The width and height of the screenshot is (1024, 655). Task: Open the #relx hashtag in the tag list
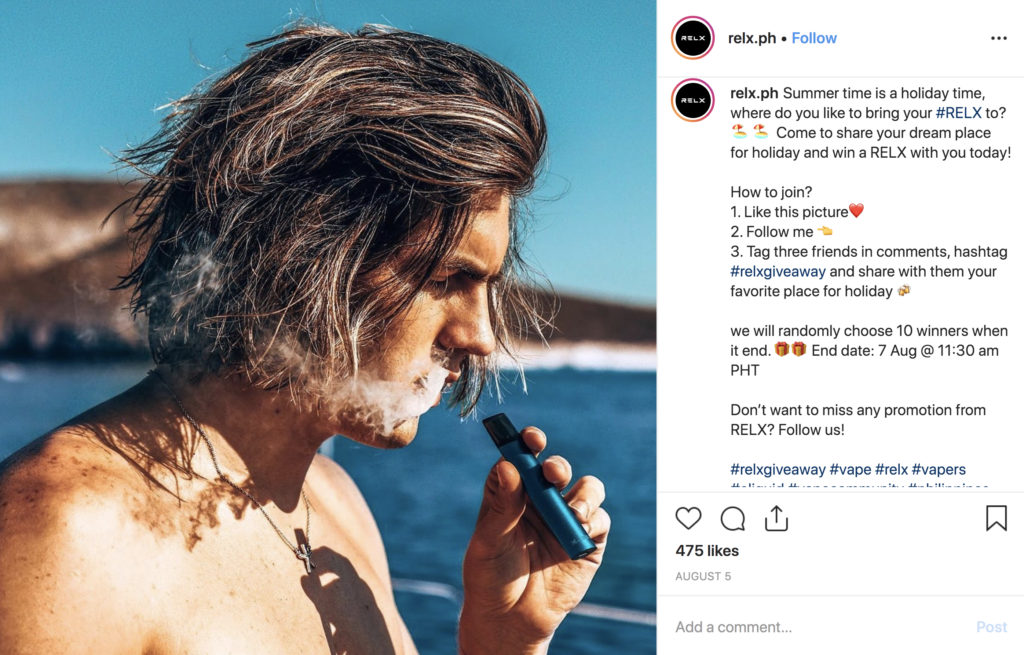pos(891,470)
